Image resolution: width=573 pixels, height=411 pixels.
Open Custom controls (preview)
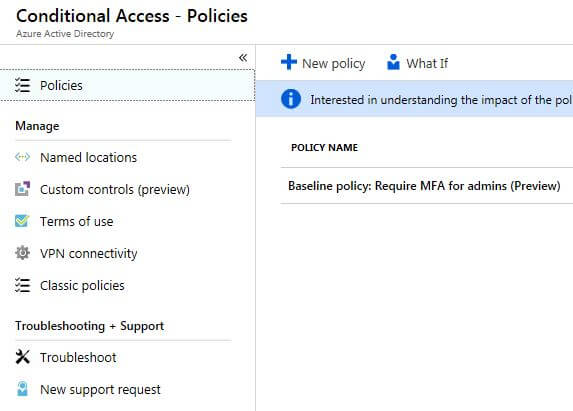[115, 190]
